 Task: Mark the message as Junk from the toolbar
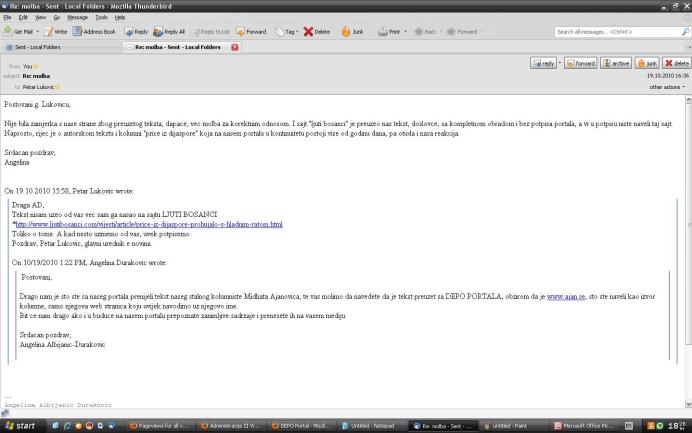(350, 32)
